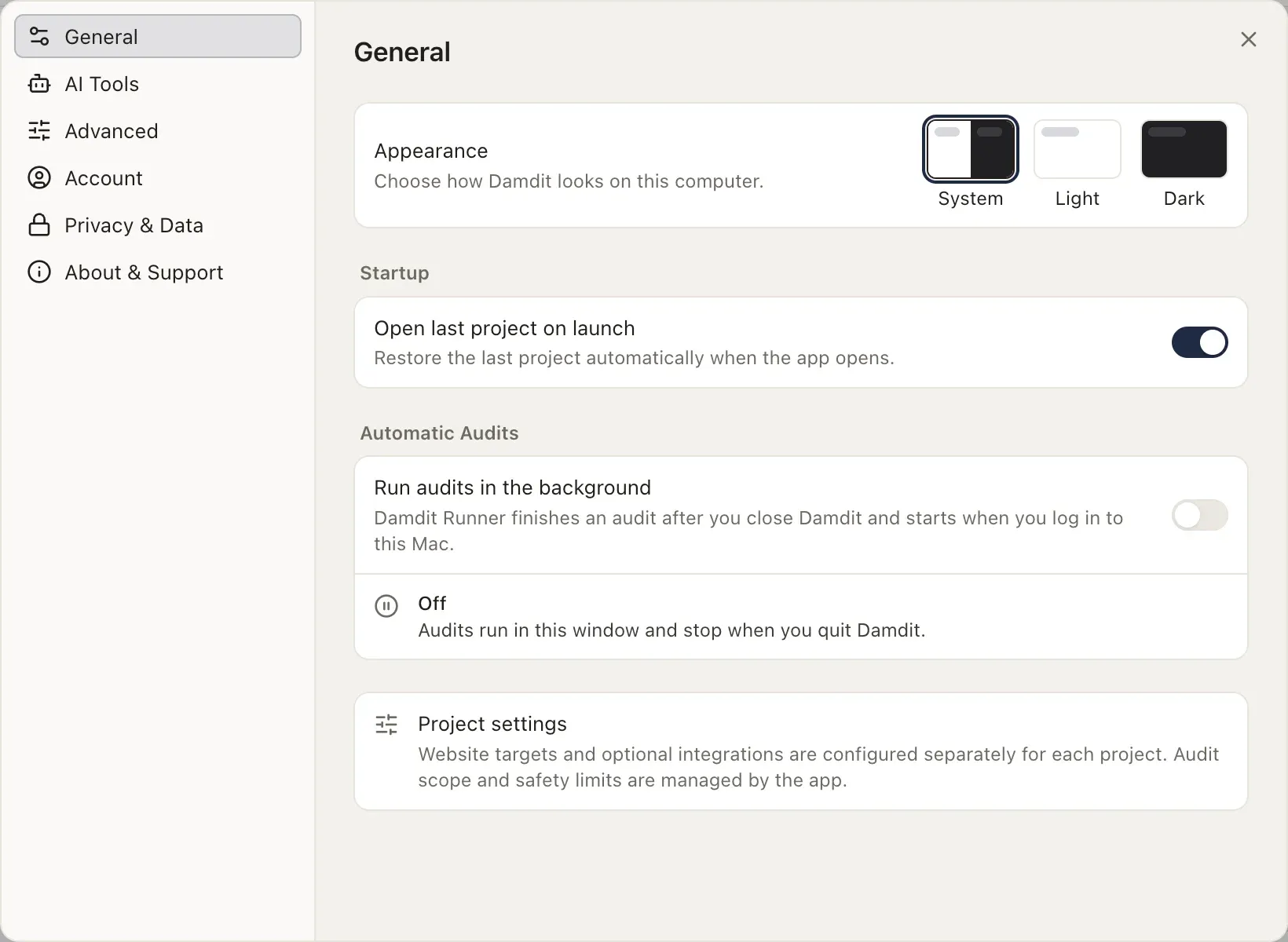Select the System appearance thumbnail
The image size is (1288, 942).
(x=971, y=149)
